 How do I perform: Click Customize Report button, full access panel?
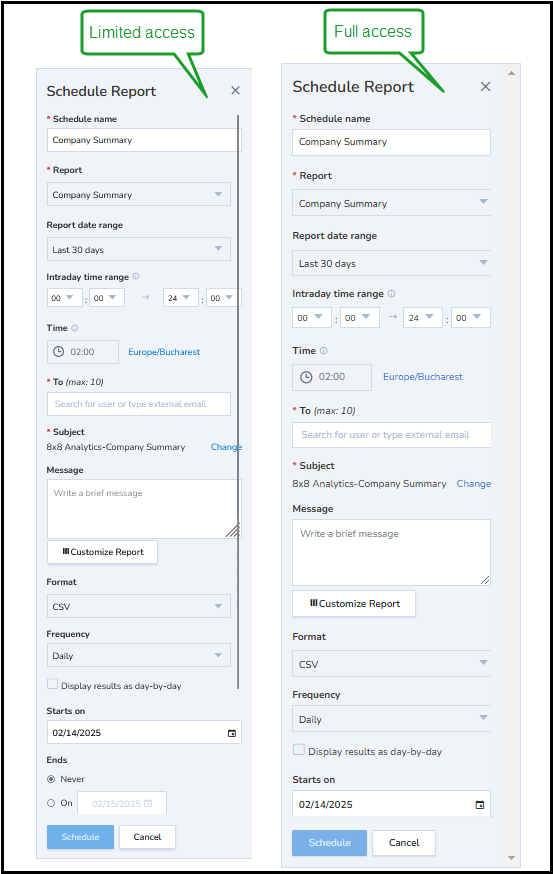(354, 604)
